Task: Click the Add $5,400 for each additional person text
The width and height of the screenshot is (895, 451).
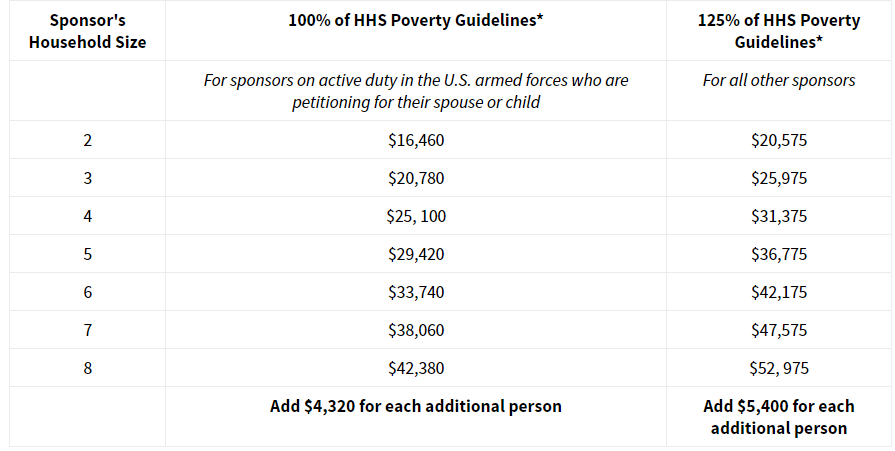Action: point(779,417)
